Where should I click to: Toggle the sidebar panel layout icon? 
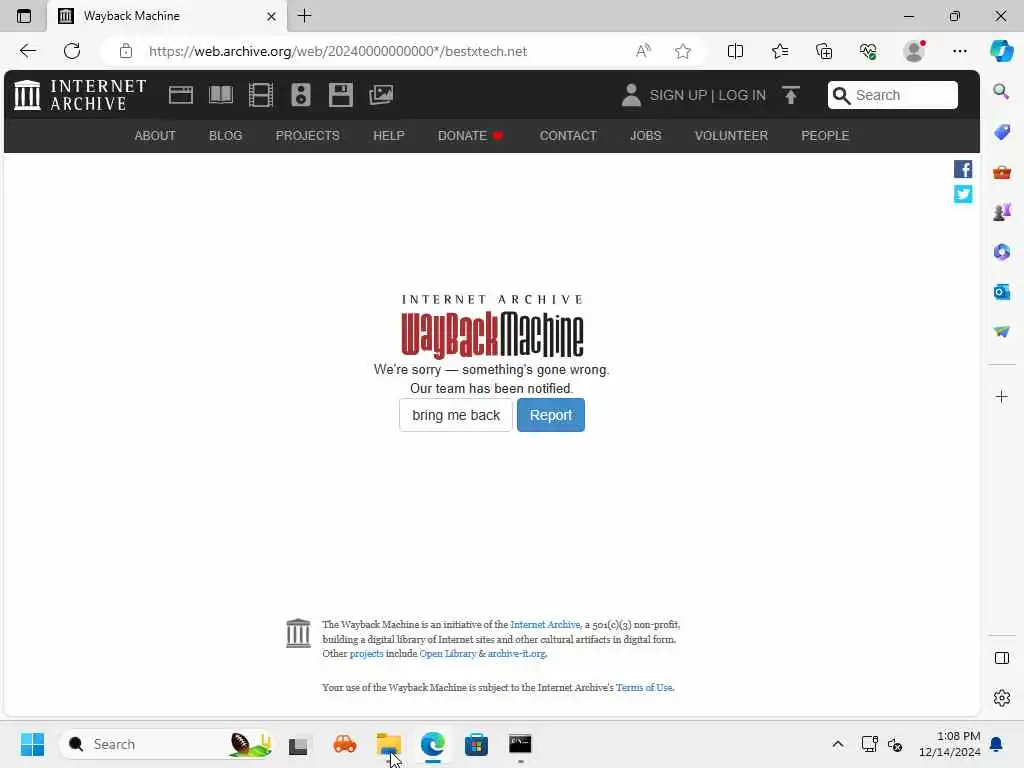1001,658
